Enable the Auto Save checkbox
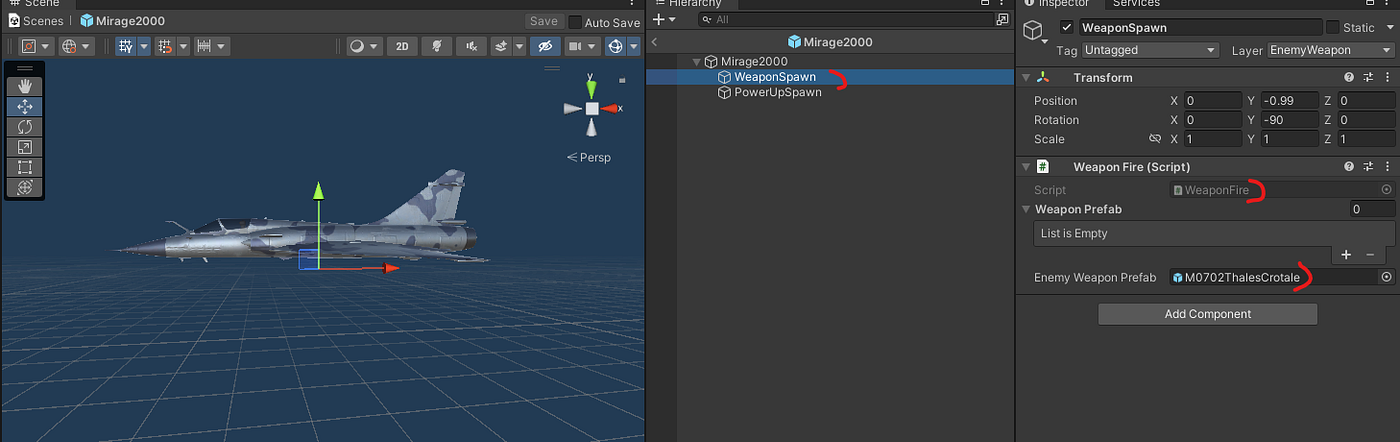Image resolution: width=1400 pixels, height=442 pixels. pyautogui.click(x=575, y=22)
